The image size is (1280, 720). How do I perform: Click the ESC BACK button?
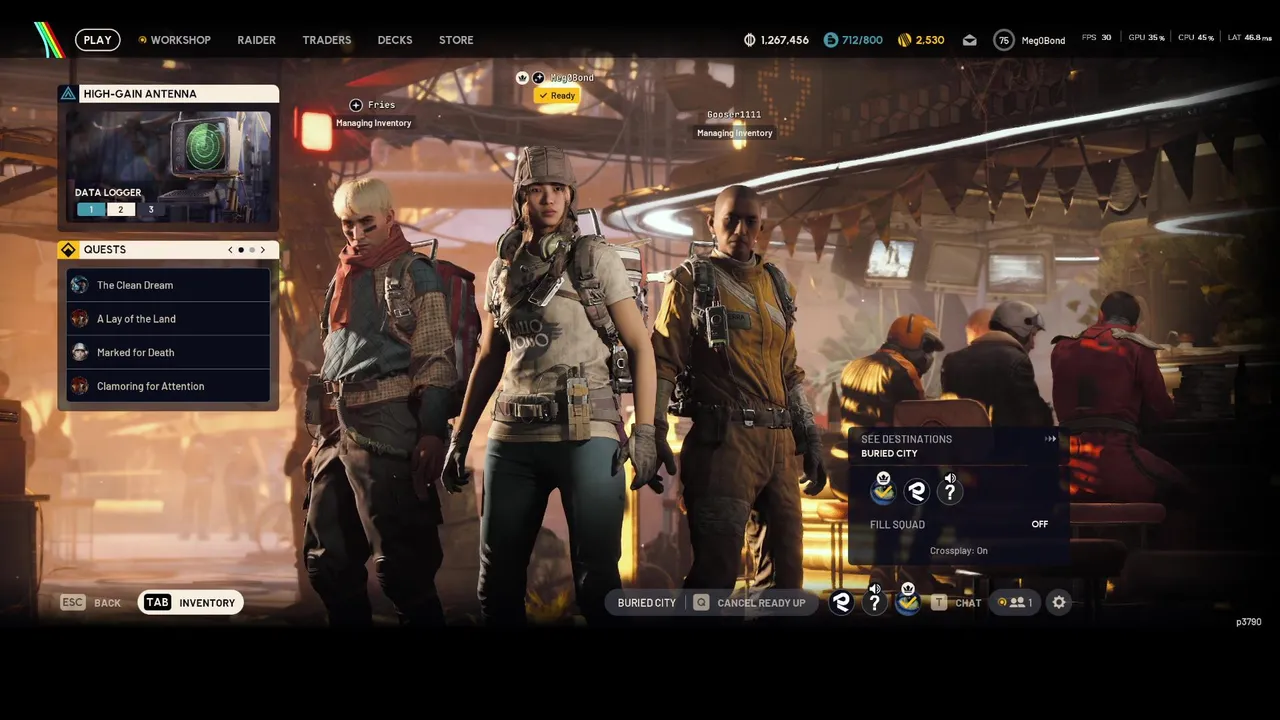tap(91, 603)
